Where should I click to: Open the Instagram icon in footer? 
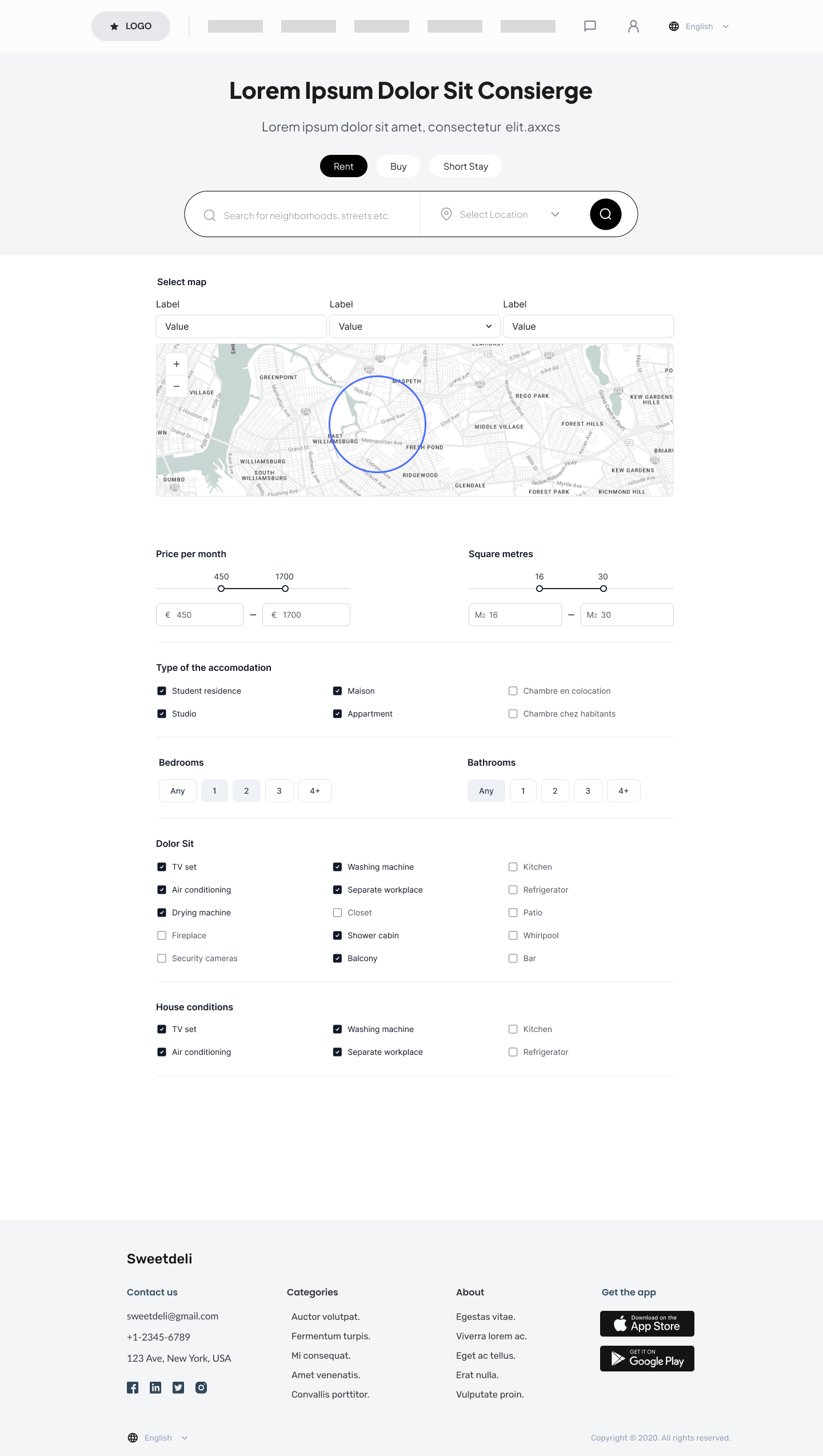click(201, 1387)
